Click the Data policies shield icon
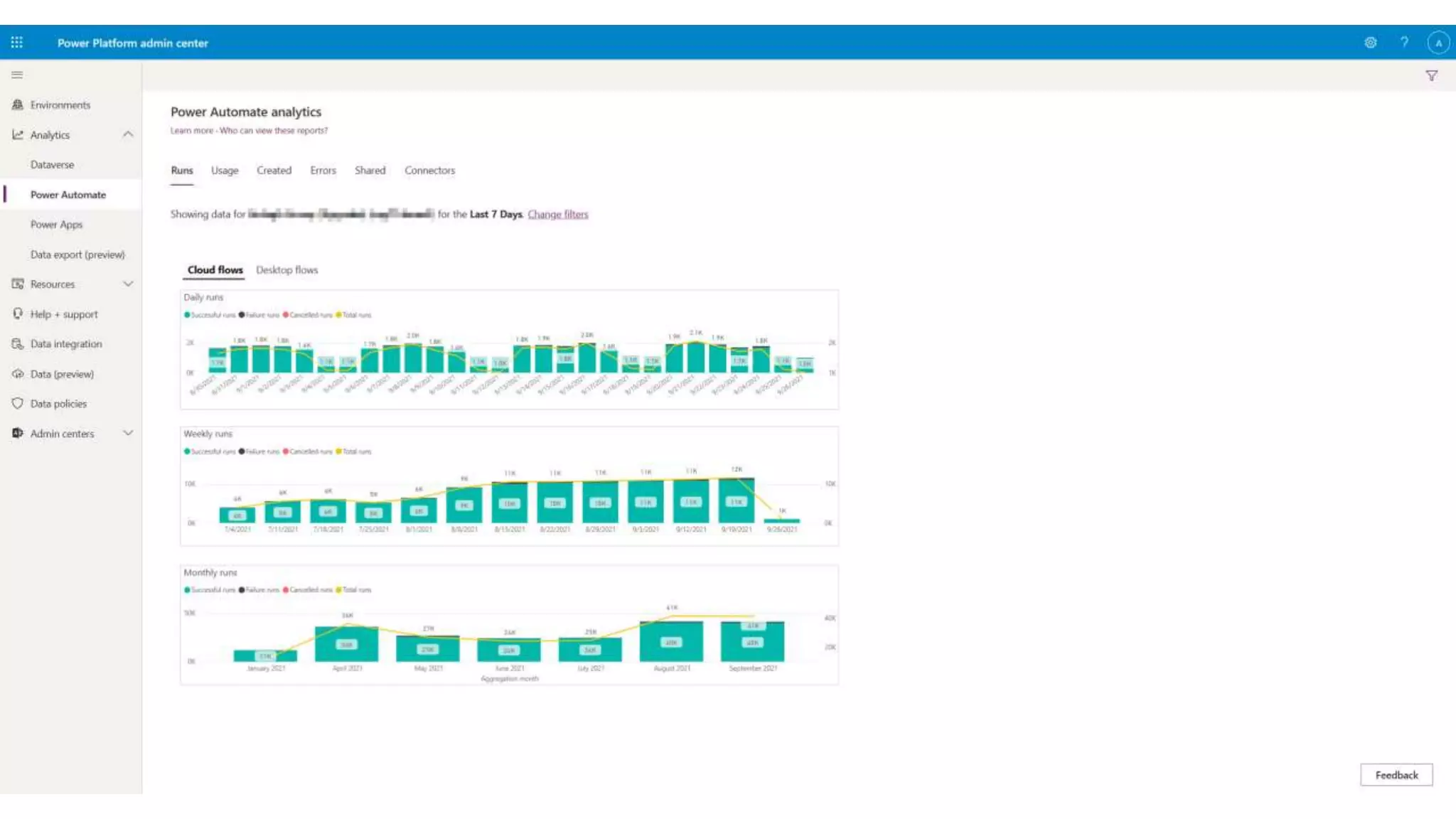Image resolution: width=1456 pixels, height=819 pixels. click(18, 403)
